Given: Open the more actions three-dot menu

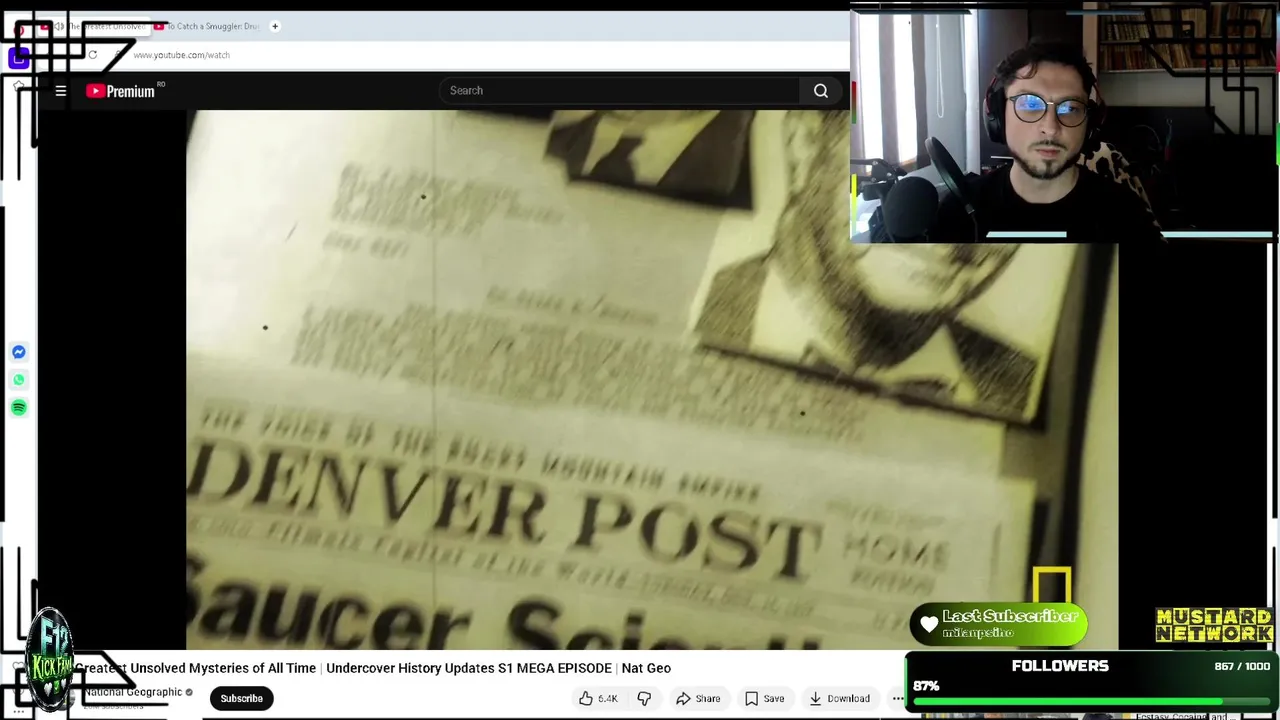Looking at the screenshot, I should pos(897,698).
